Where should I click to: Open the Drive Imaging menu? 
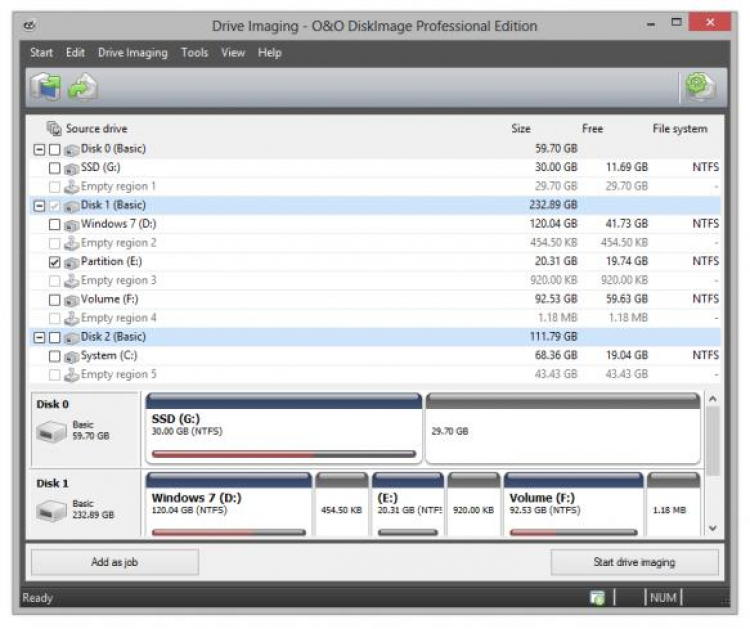pyautogui.click(x=132, y=53)
